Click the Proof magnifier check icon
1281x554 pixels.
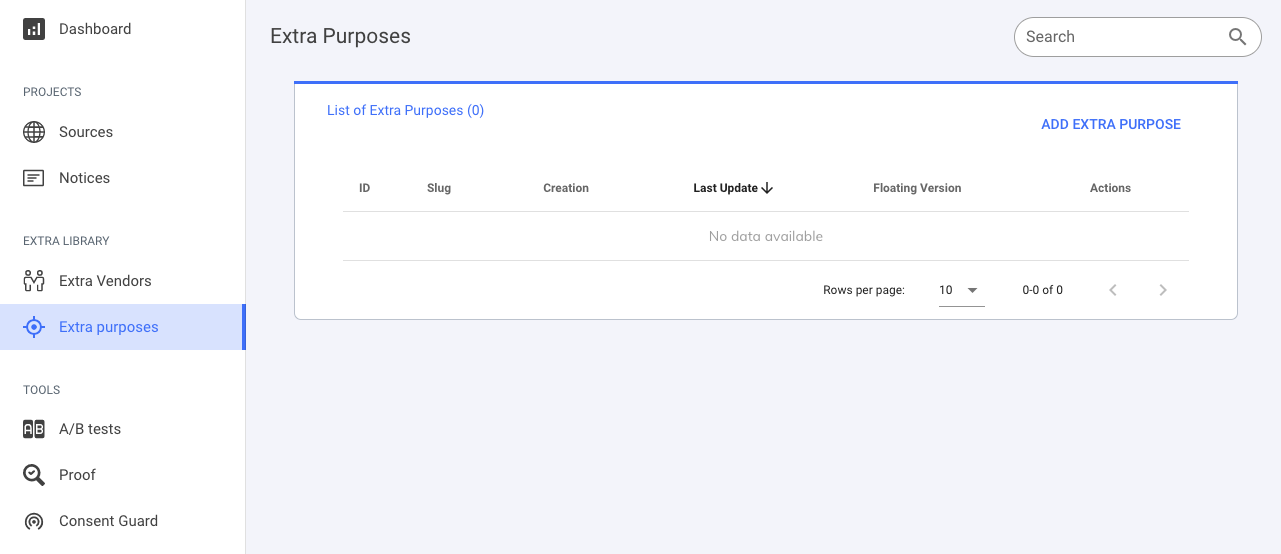coord(34,475)
